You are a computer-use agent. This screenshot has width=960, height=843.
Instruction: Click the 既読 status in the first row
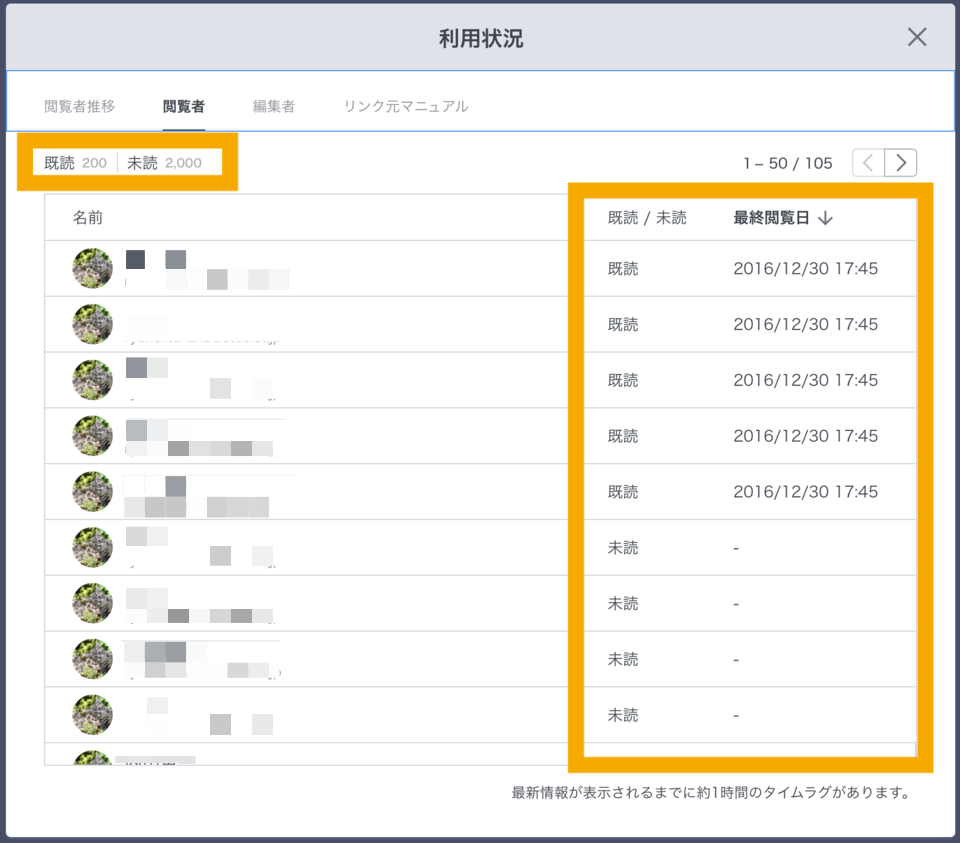pyautogui.click(x=623, y=268)
